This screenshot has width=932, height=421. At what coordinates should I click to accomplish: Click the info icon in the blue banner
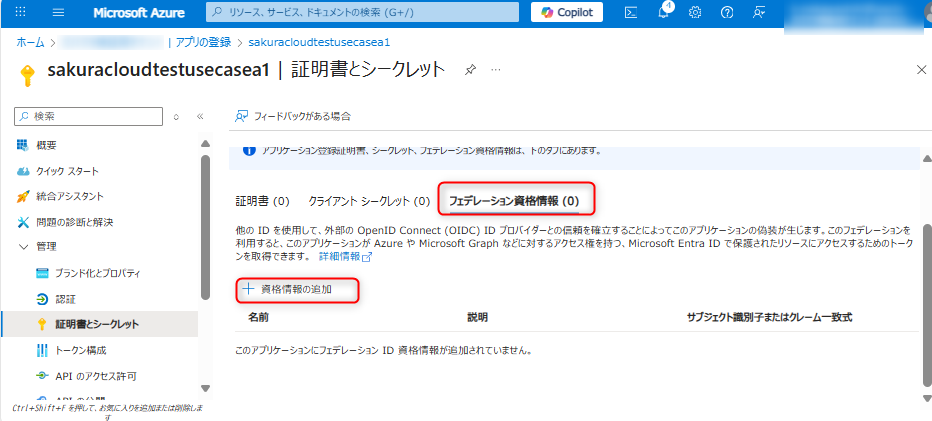click(249, 151)
